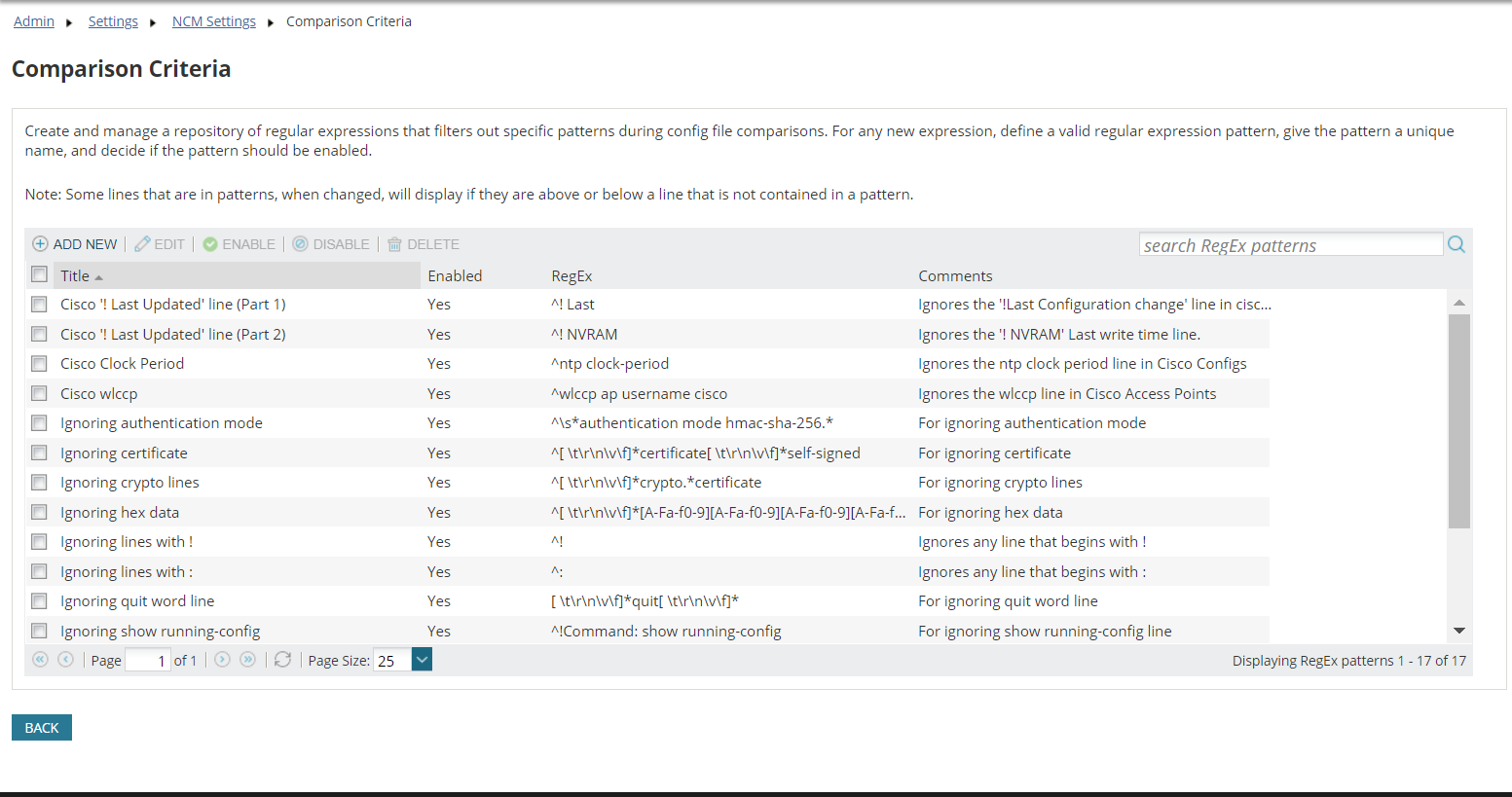
Task: Go to the previous page arrow
Action: click(x=65, y=660)
